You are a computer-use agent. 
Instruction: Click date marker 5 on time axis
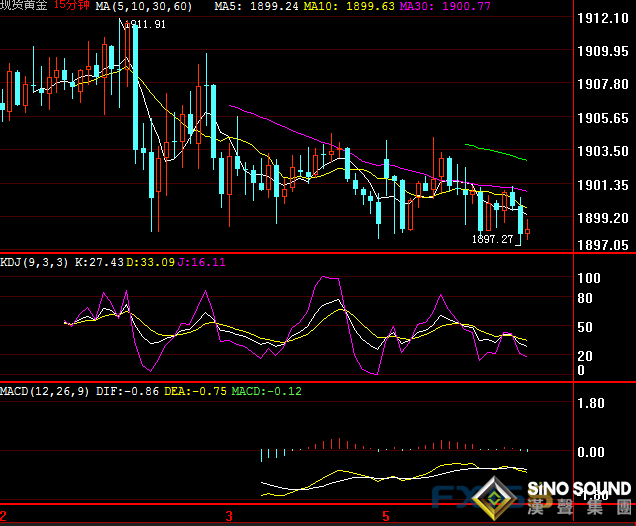pyautogui.click(x=385, y=517)
